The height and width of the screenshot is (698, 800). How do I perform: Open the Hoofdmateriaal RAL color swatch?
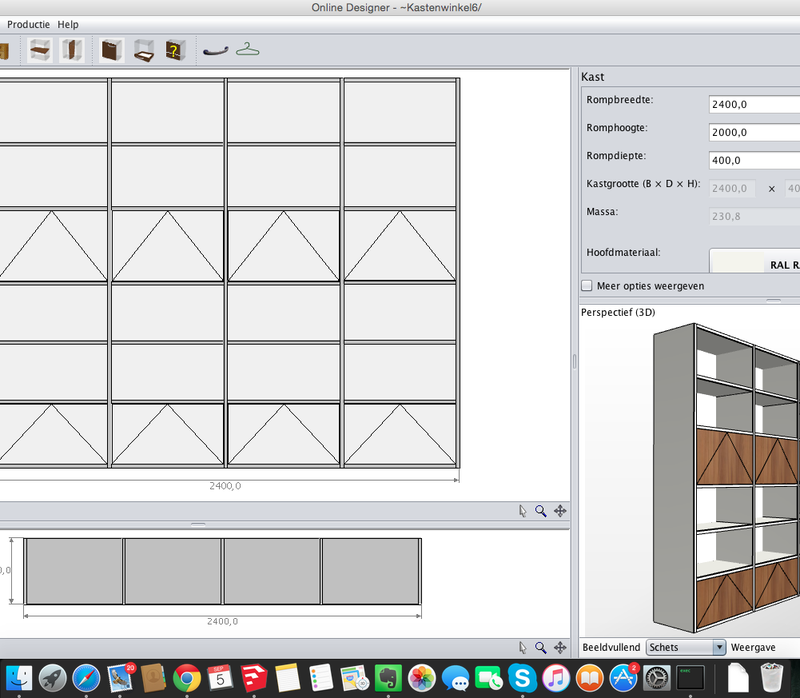pos(755,262)
